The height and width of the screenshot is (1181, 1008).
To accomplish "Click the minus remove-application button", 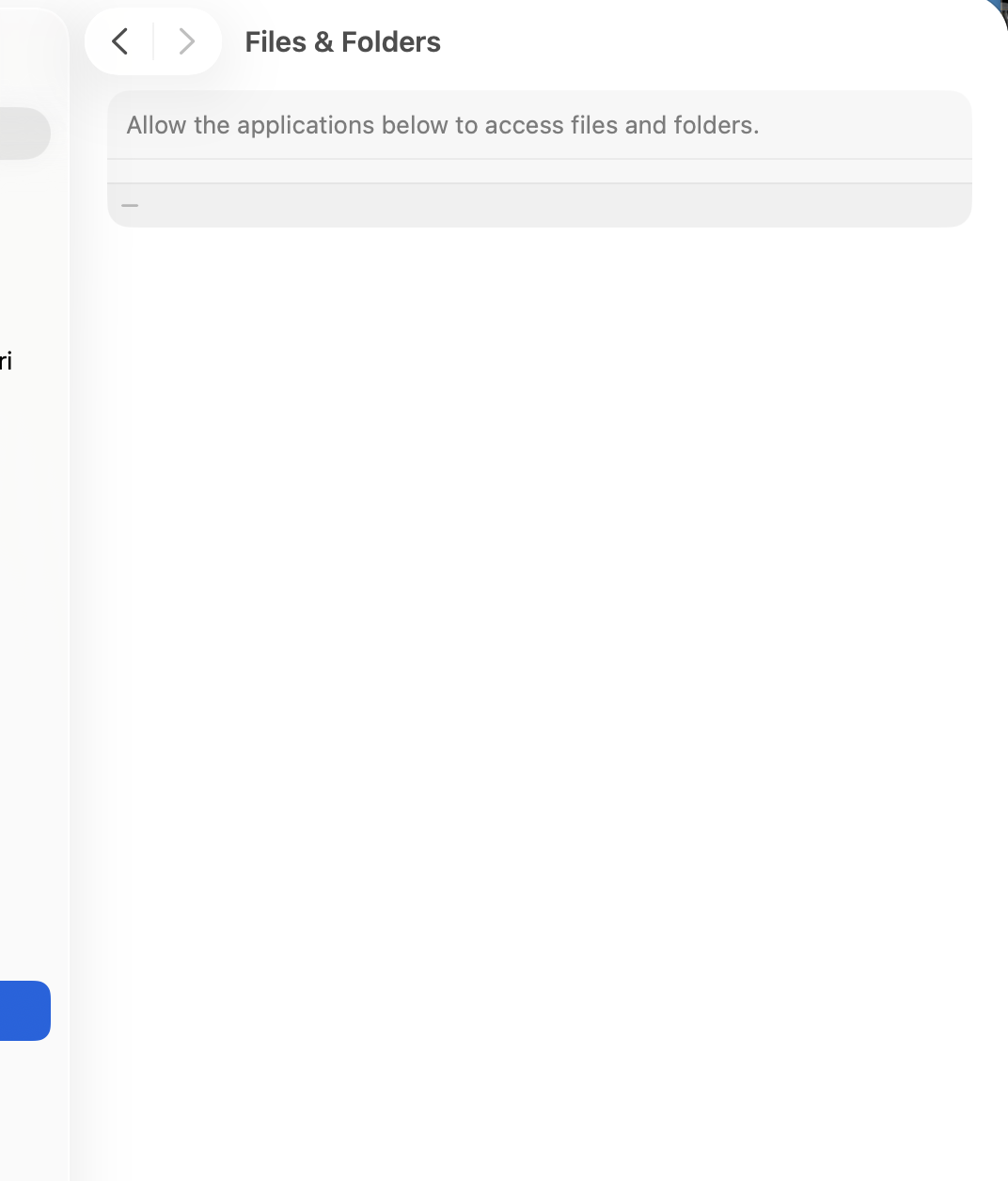I will coord(130,205).
